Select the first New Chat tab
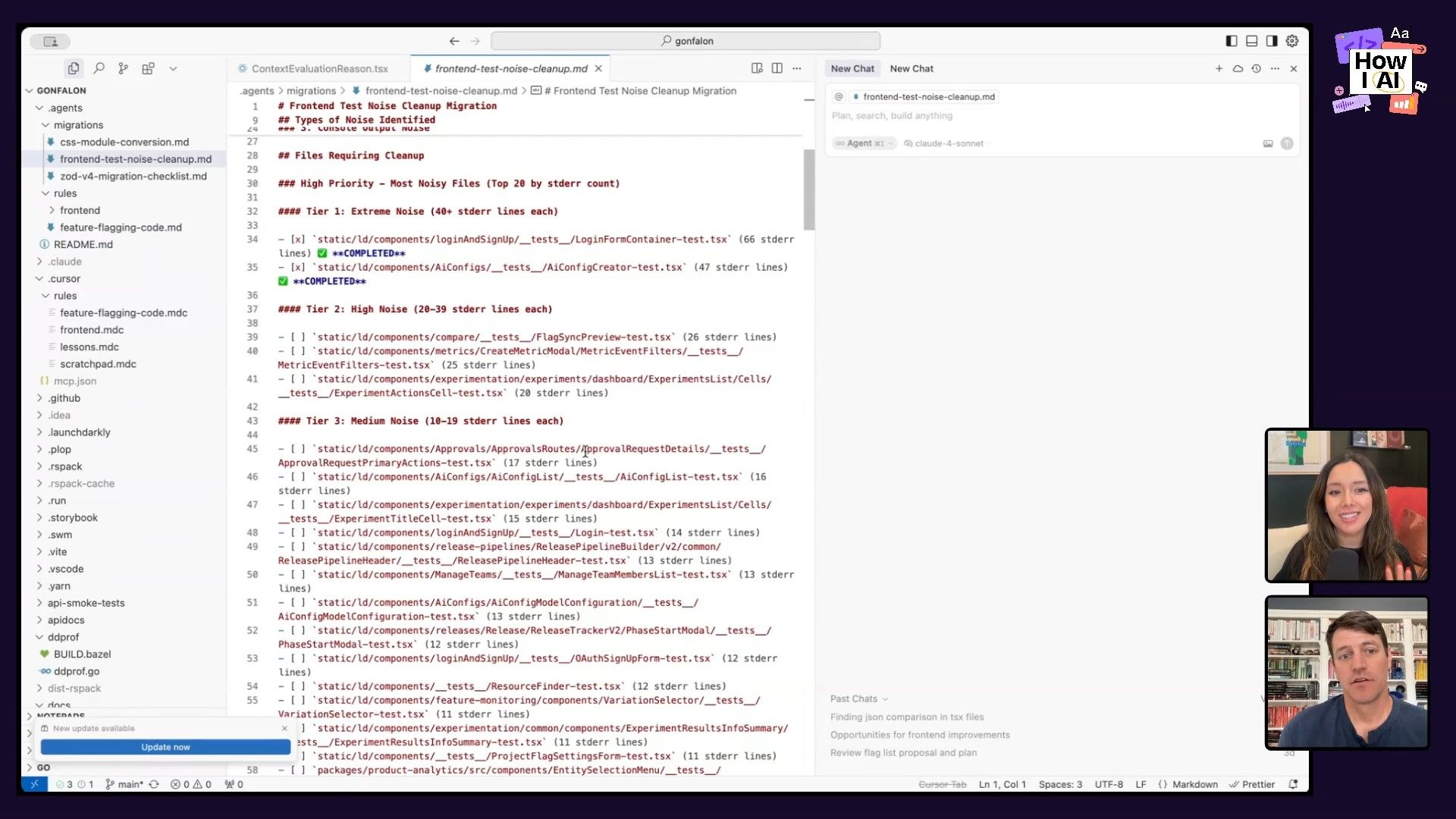The image size is (1456, 819). coord(852,68)
